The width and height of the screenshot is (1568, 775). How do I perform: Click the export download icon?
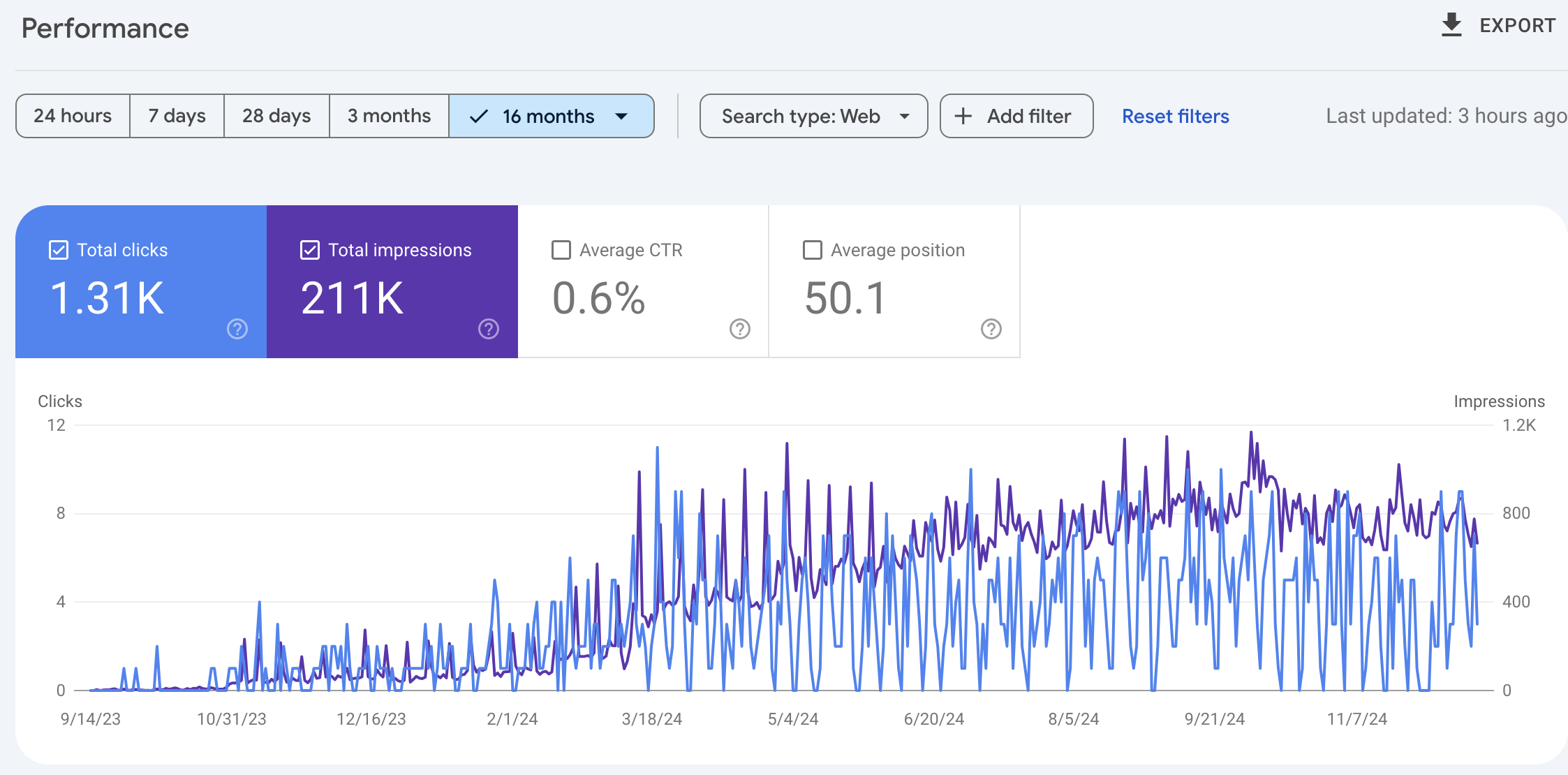click(1451, 25)
